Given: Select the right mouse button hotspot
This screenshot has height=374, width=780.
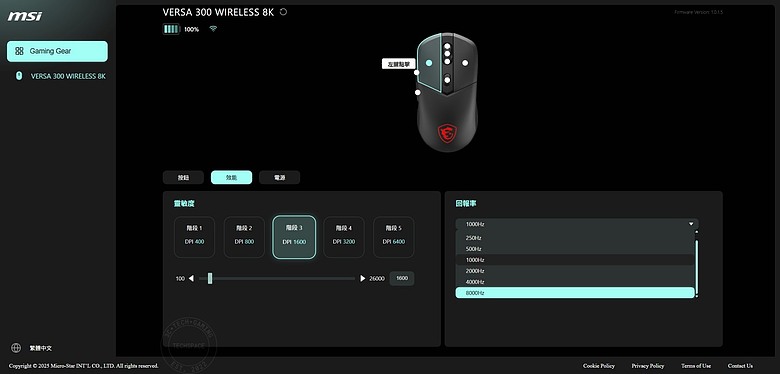Looking at the screenshot, I should tap(465, 63).
